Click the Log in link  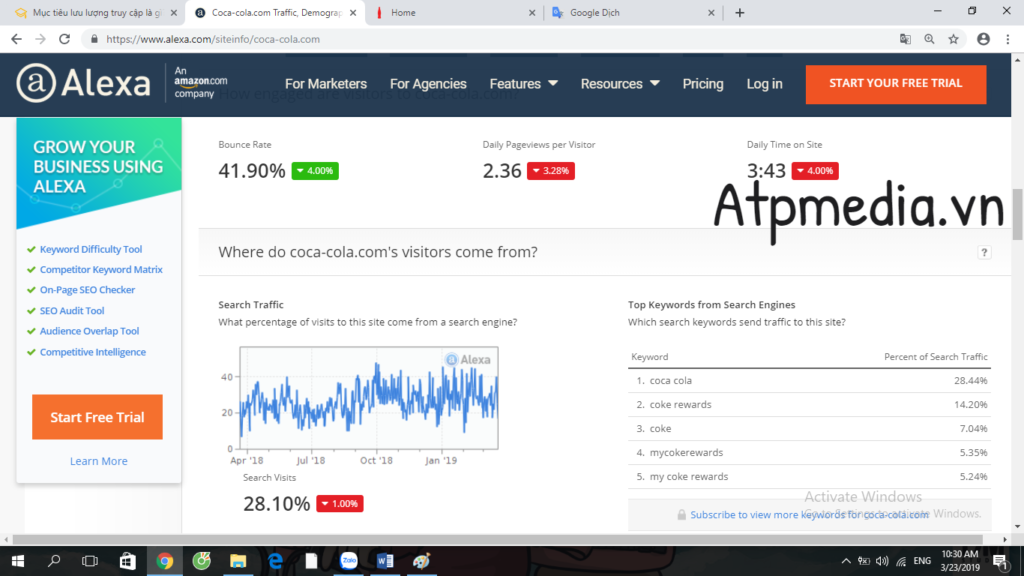pos(764,84)
